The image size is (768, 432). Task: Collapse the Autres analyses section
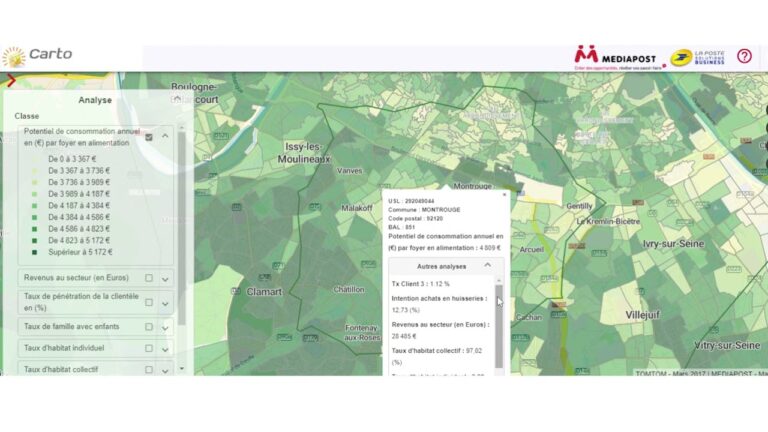pos(487,265)
